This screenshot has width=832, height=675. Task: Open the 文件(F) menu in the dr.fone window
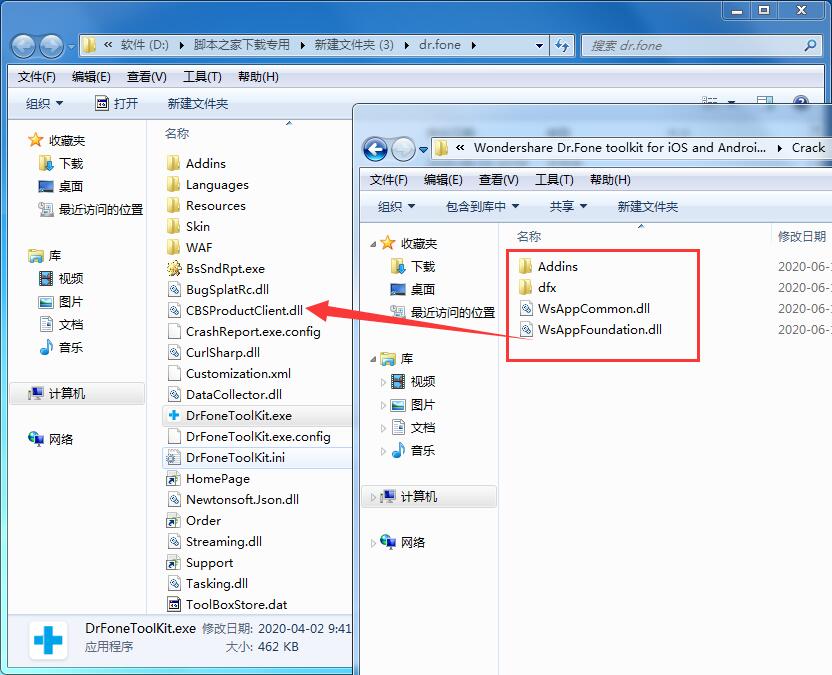tap(37, 77)
